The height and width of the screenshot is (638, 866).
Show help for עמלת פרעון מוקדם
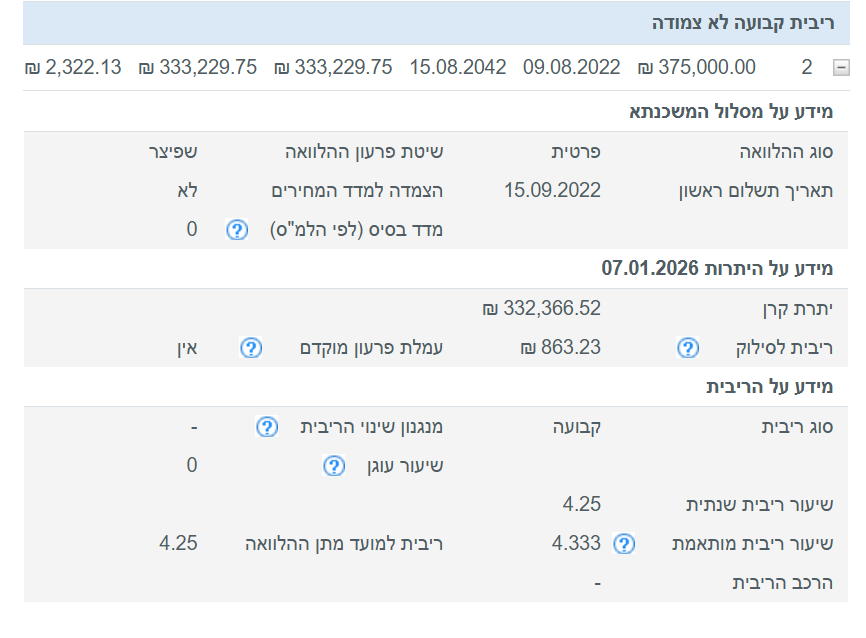point(251,348)
